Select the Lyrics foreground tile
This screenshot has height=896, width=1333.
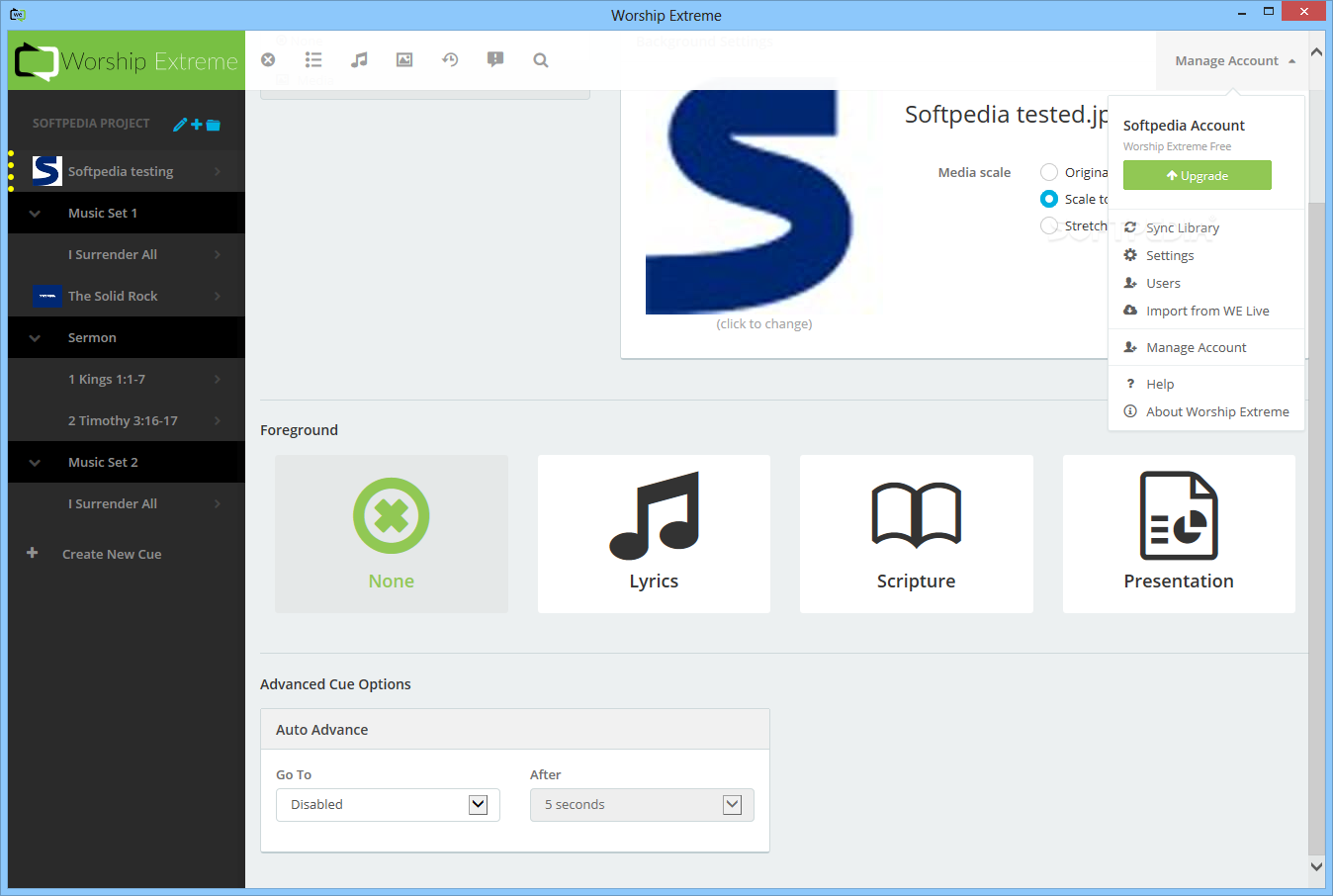[x=654, y=534]
